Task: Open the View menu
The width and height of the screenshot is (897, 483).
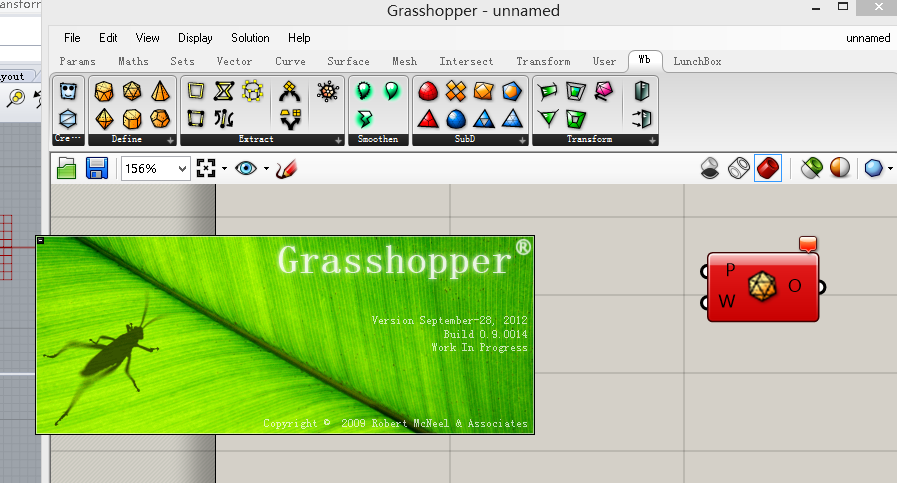Action: click(x=148, y=38)
